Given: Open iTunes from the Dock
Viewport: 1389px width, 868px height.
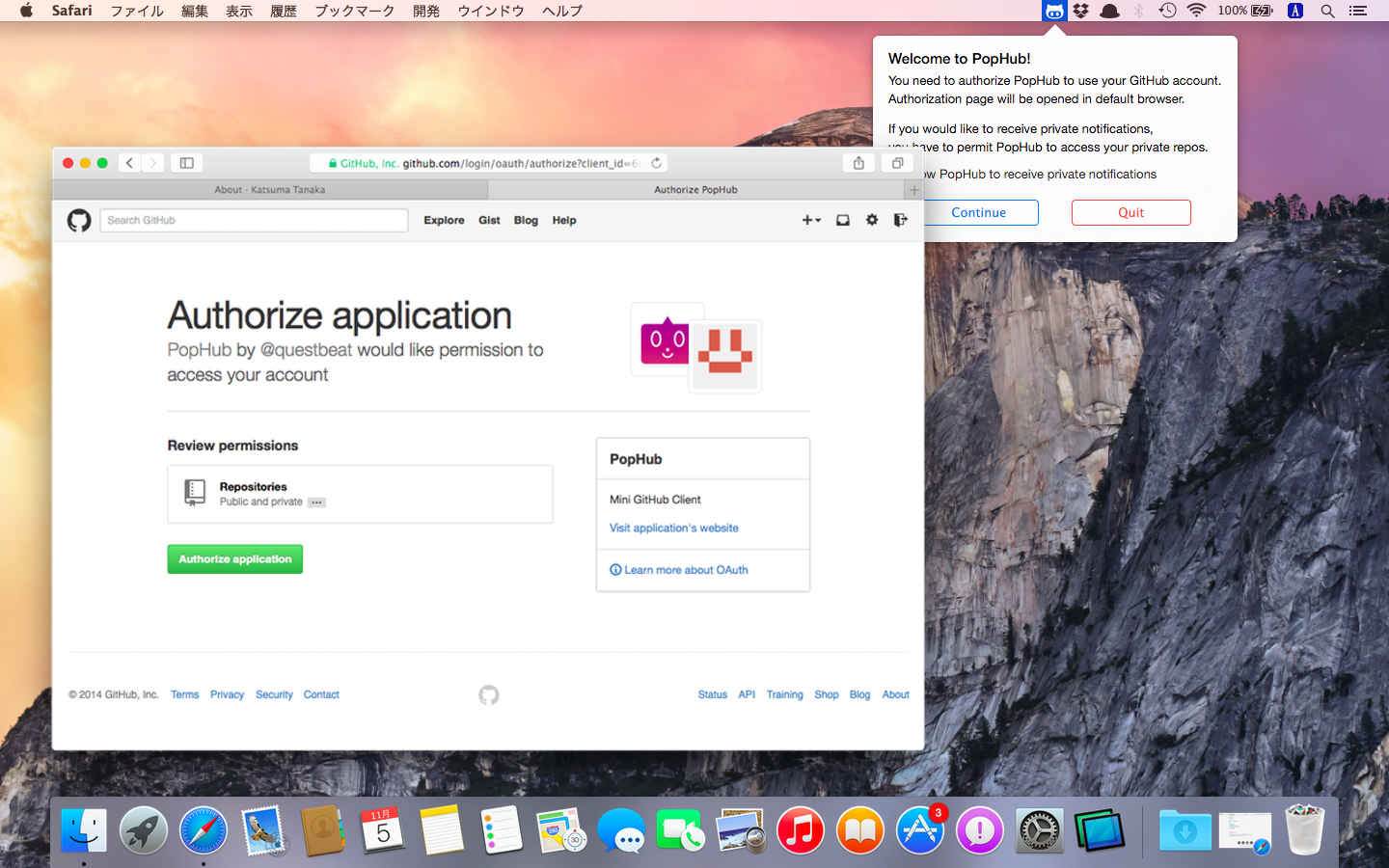Looking at the screenshot, I should pyautogui.click(x=801, y=830).
